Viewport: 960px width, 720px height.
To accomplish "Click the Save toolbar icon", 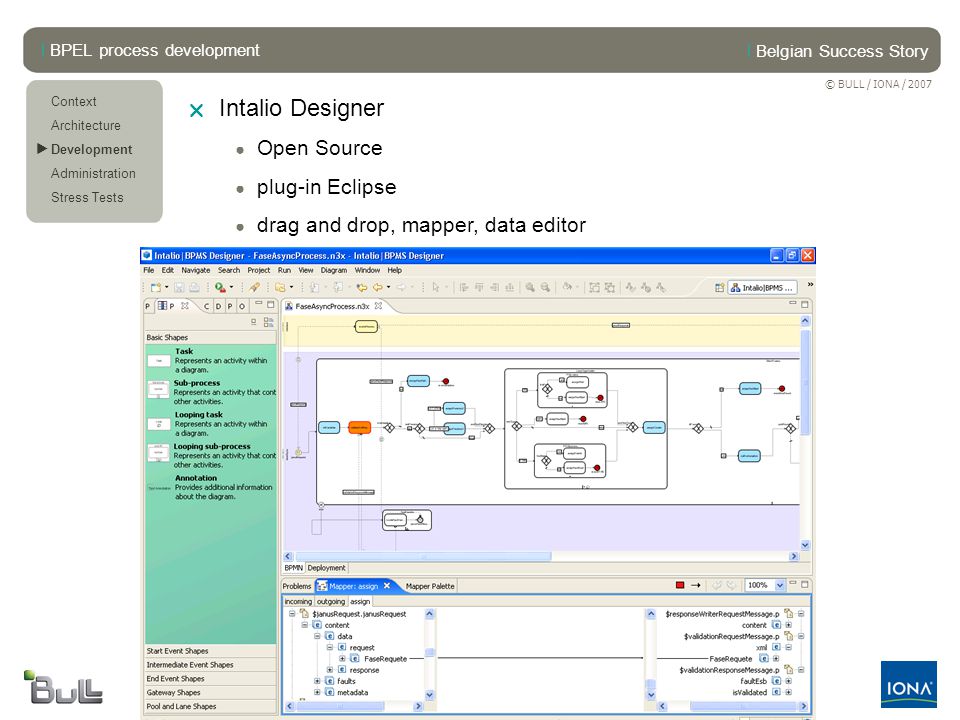I will [x=179, y=287].
